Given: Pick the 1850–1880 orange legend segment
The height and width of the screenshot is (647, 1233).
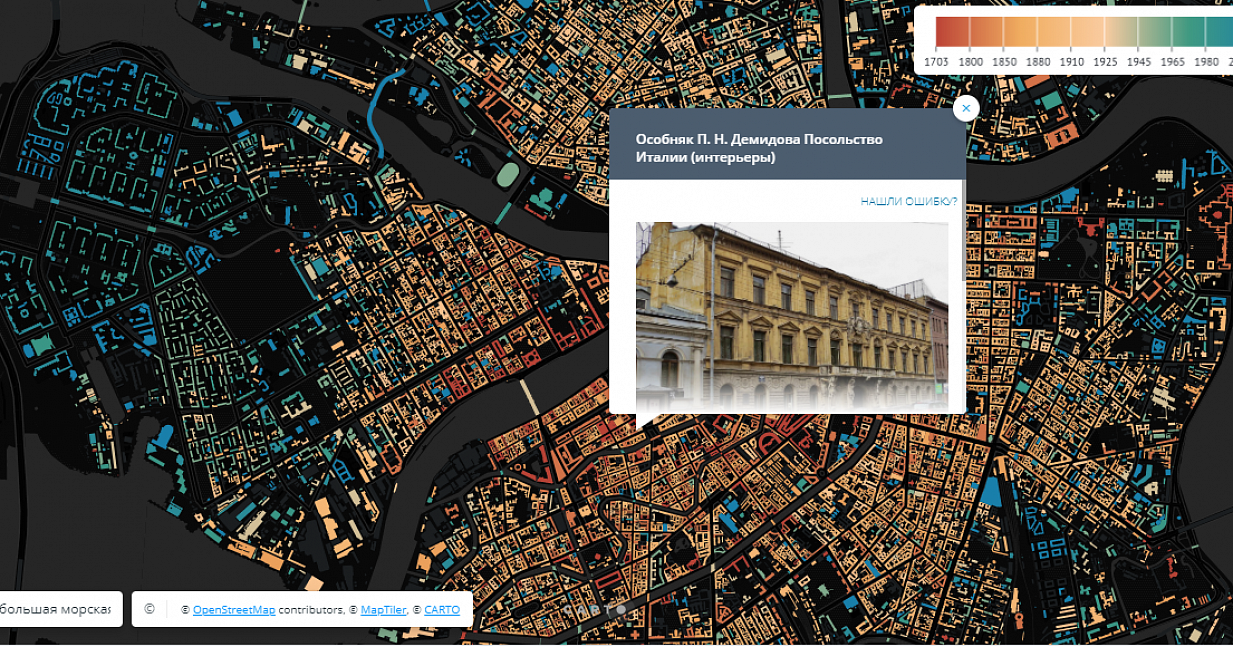Looking at the screenshot, I should (x=1020, y=32).
